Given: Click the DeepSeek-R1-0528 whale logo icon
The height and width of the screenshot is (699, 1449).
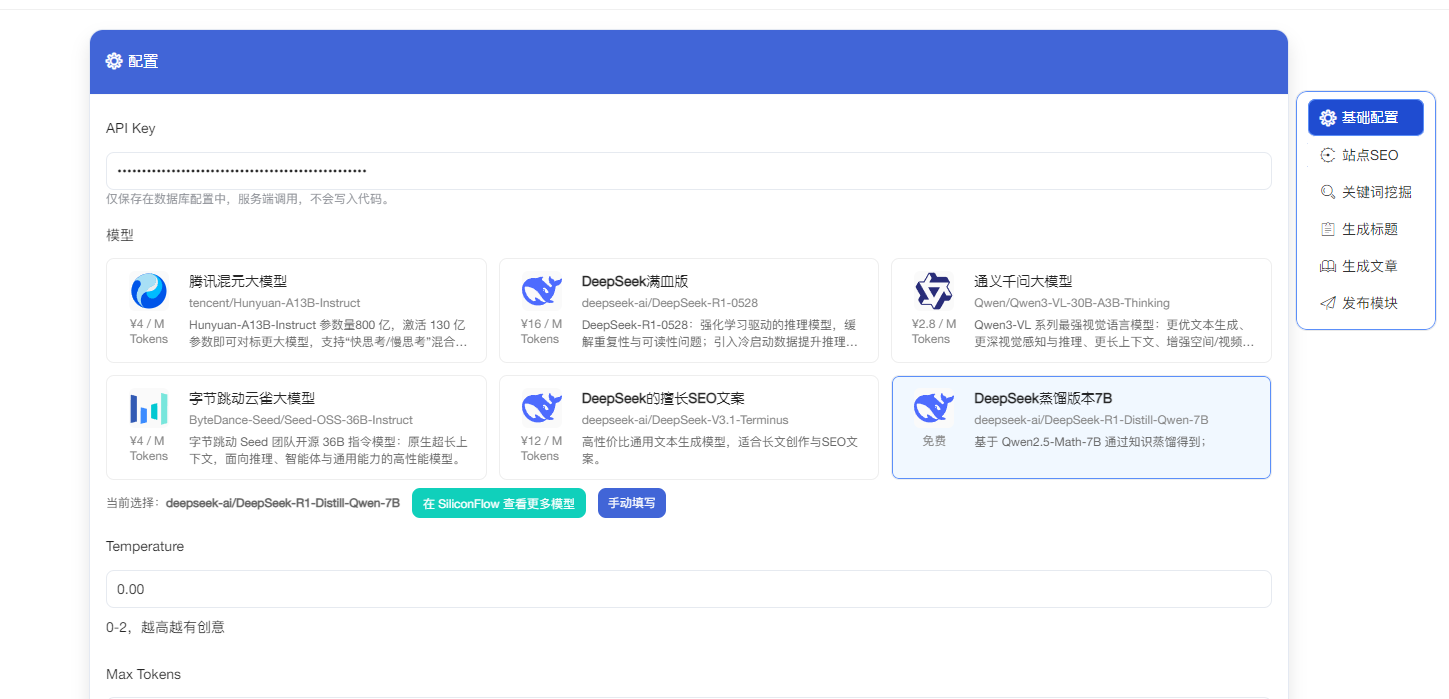Looking at the screenshot, I should click(540, 291).
